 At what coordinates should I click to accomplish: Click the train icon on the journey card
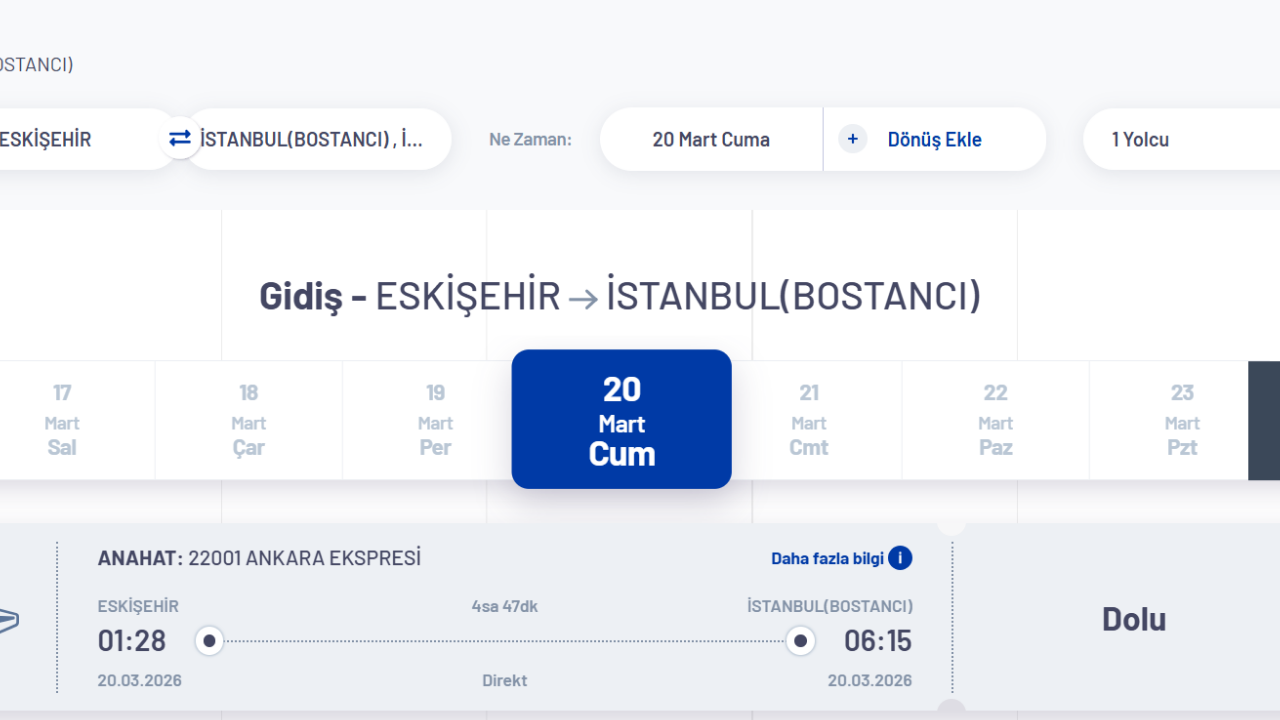point(5,620)
